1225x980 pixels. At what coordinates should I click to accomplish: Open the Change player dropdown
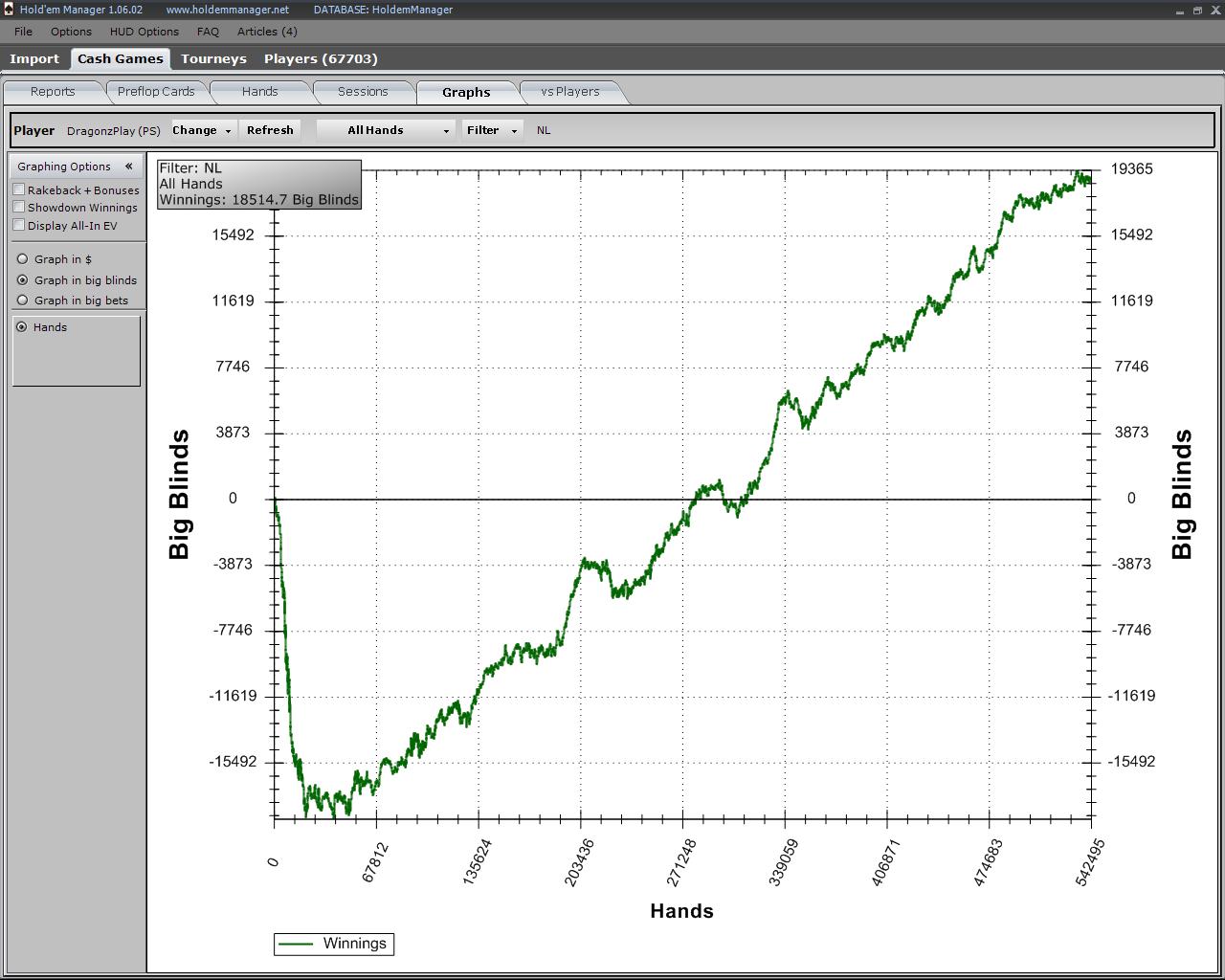(203, 130)
